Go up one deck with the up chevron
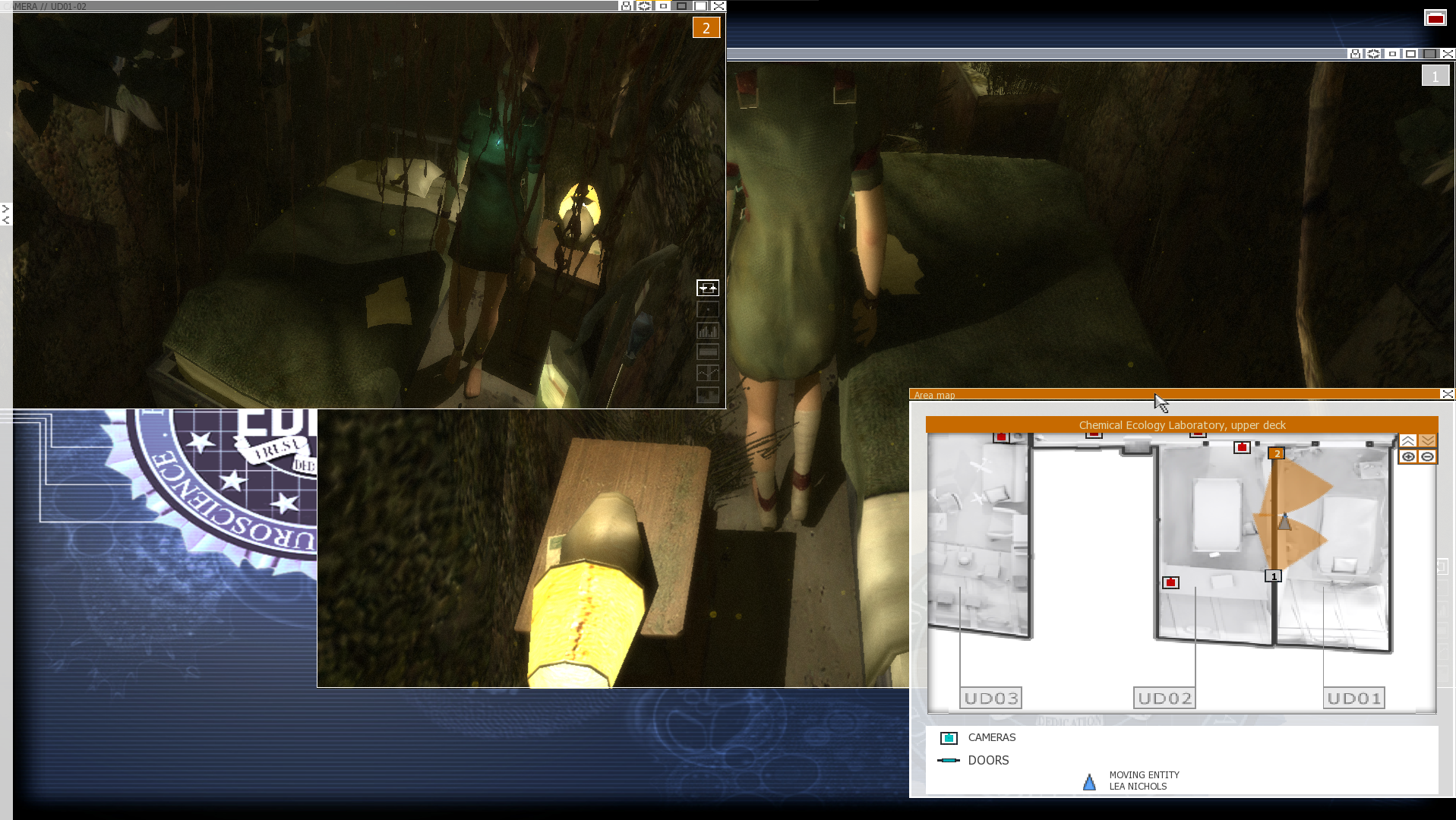 click(1408, 441)
